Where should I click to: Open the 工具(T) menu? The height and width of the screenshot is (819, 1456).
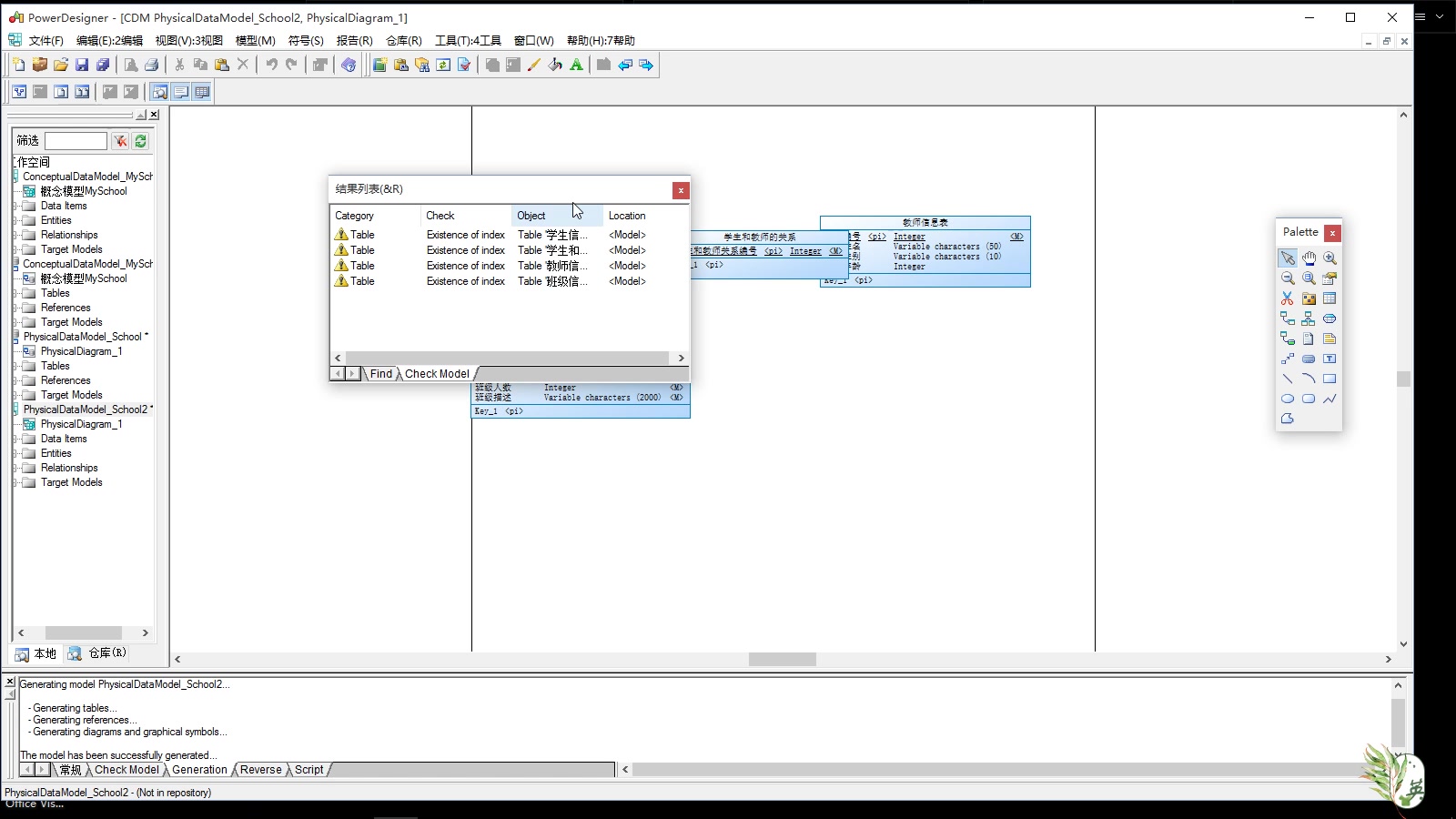pyautogui.click(x=468, y=41)
